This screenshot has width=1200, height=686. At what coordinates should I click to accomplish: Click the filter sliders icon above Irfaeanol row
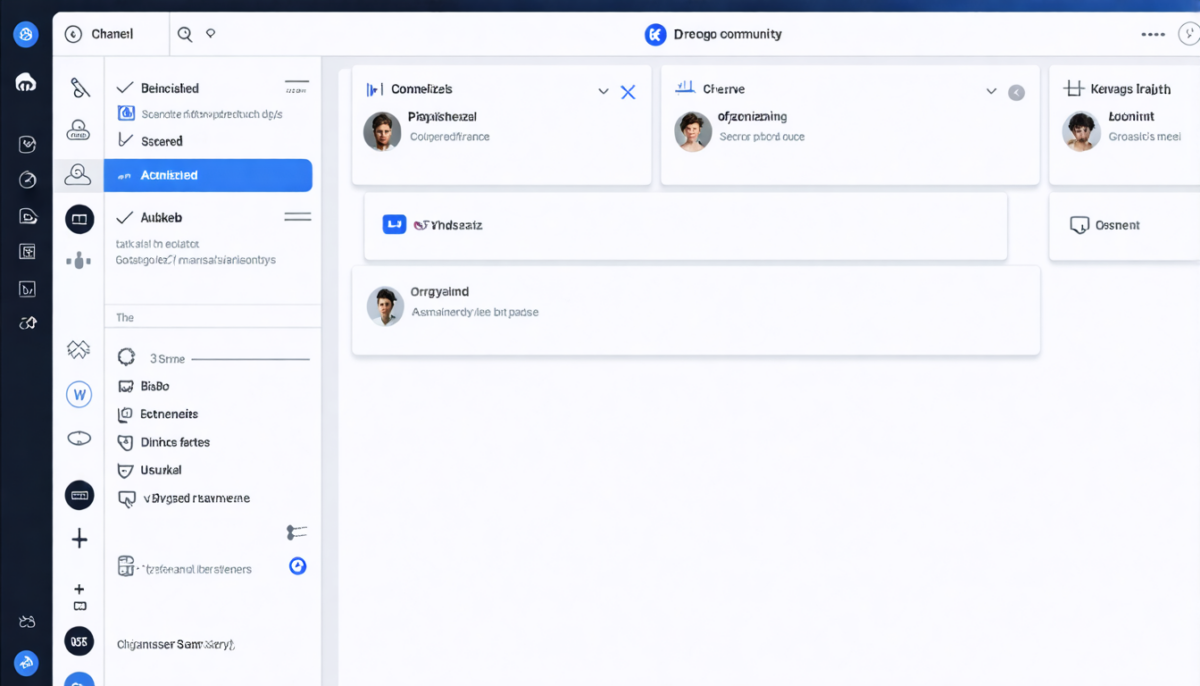point(296,532)
